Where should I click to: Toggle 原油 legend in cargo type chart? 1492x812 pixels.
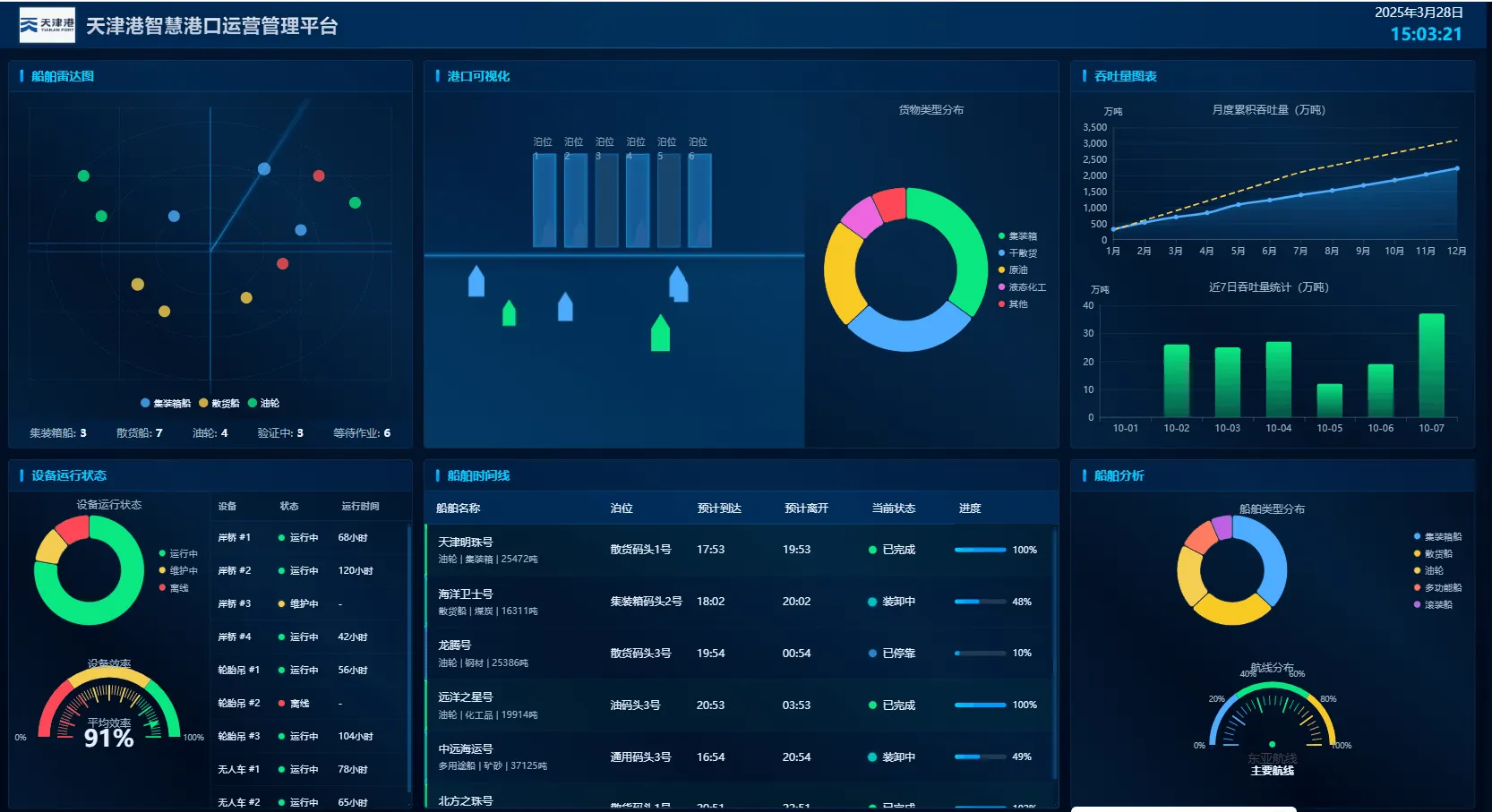click(1017, 270)
